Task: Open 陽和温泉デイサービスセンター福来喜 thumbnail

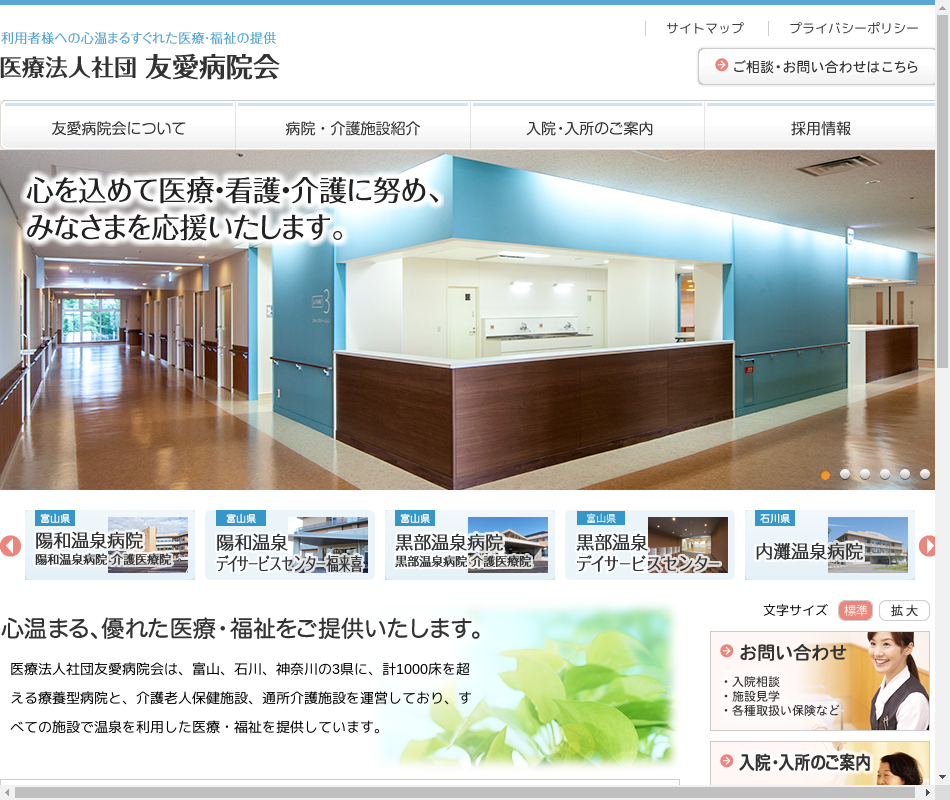Action: pyautogui.click(x=290, y=545)
